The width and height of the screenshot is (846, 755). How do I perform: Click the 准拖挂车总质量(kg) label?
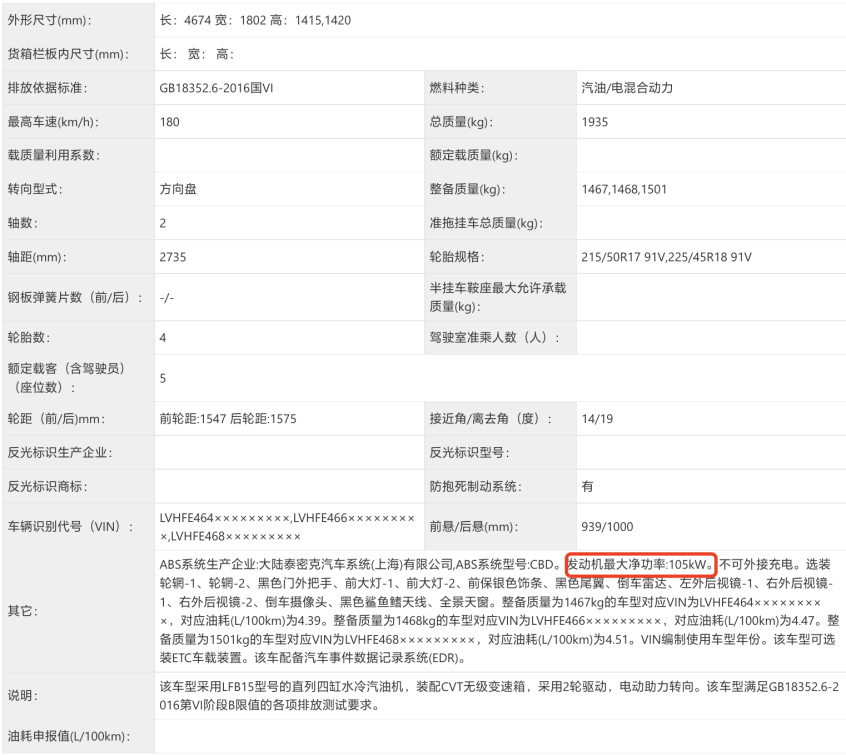(486, 223)
